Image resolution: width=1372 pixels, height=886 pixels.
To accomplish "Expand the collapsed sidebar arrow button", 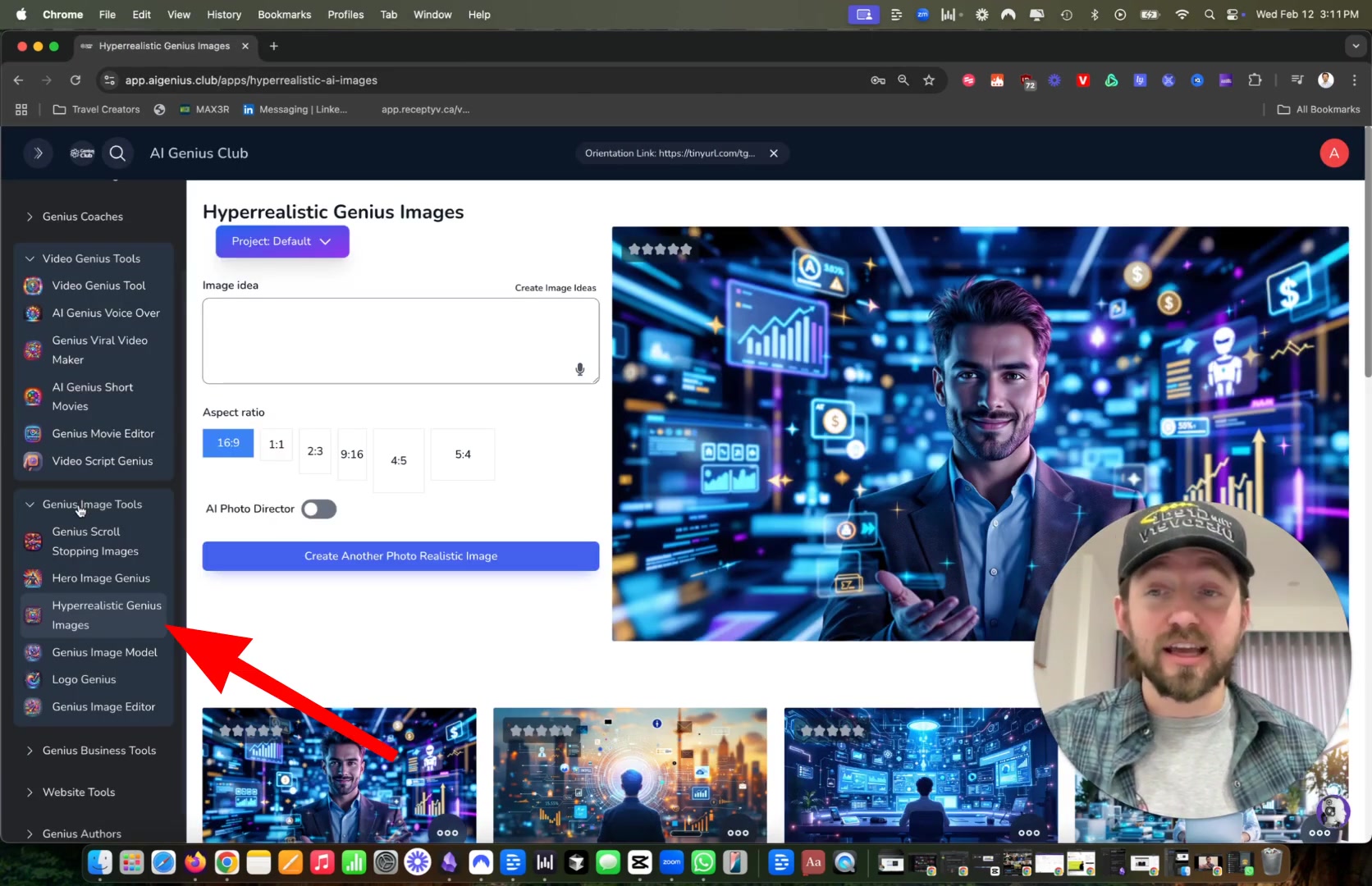I will coord(38,153).
